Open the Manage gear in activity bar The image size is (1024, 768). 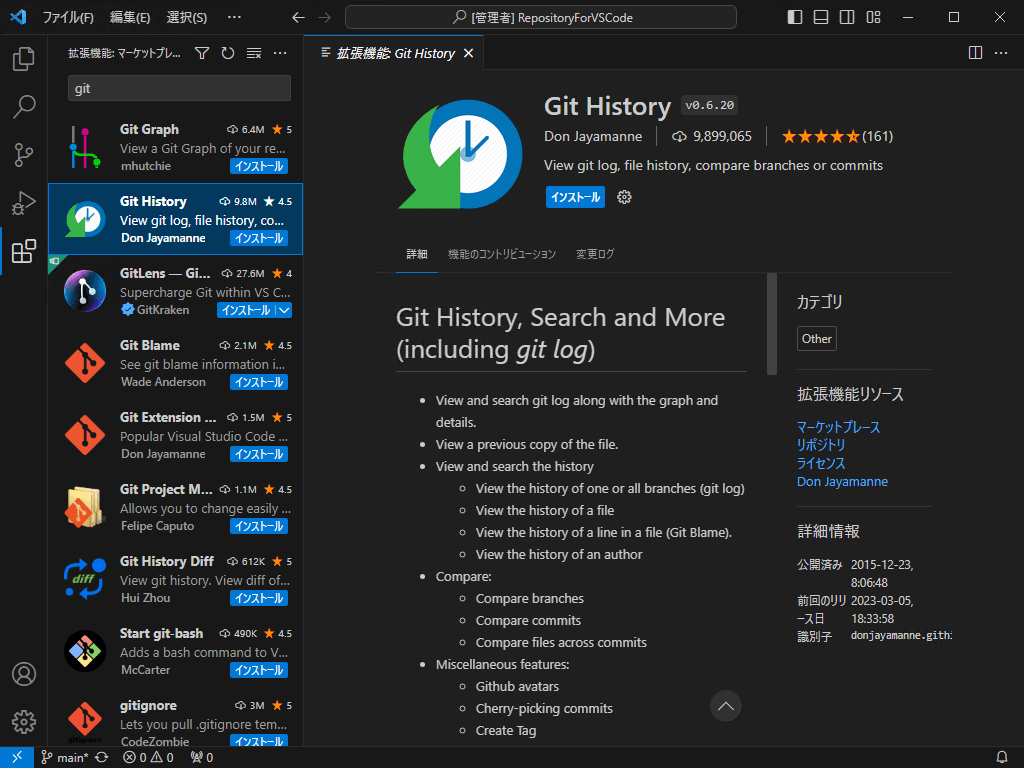coord(24,722)
